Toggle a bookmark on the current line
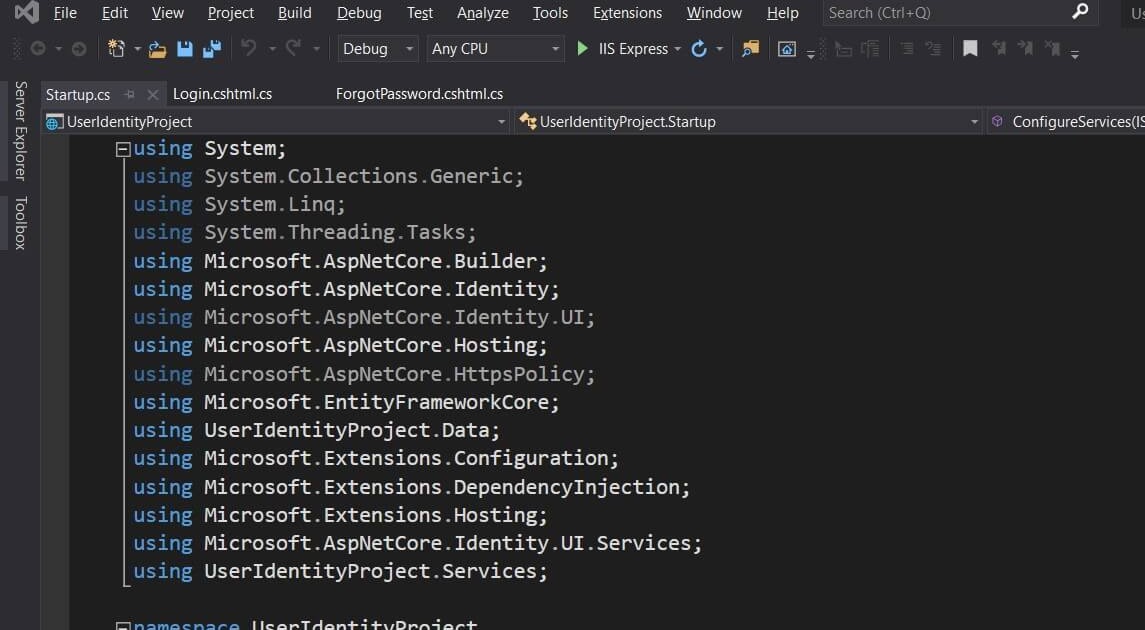This screenshot has height=630, width=1145. [x=969, y=48]
